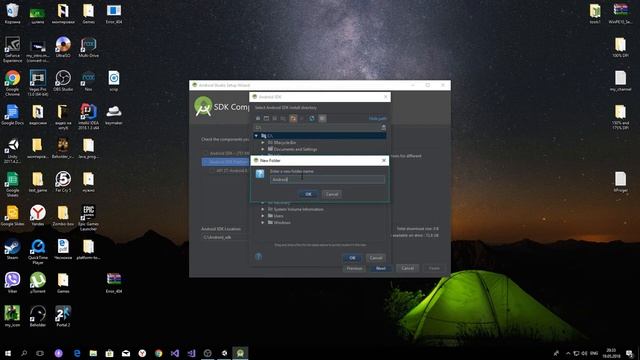Open Unity desktop shortcut

[12, 151]
